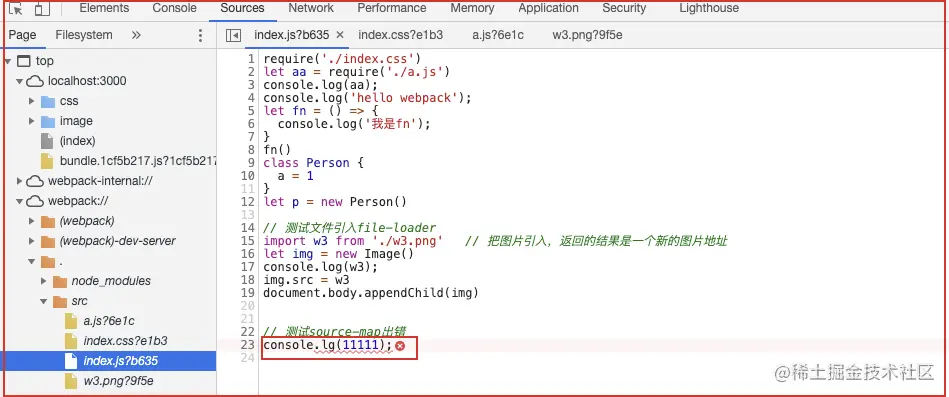Click the w3.png?9f5e file icon in tree

[x=71, y=381]
